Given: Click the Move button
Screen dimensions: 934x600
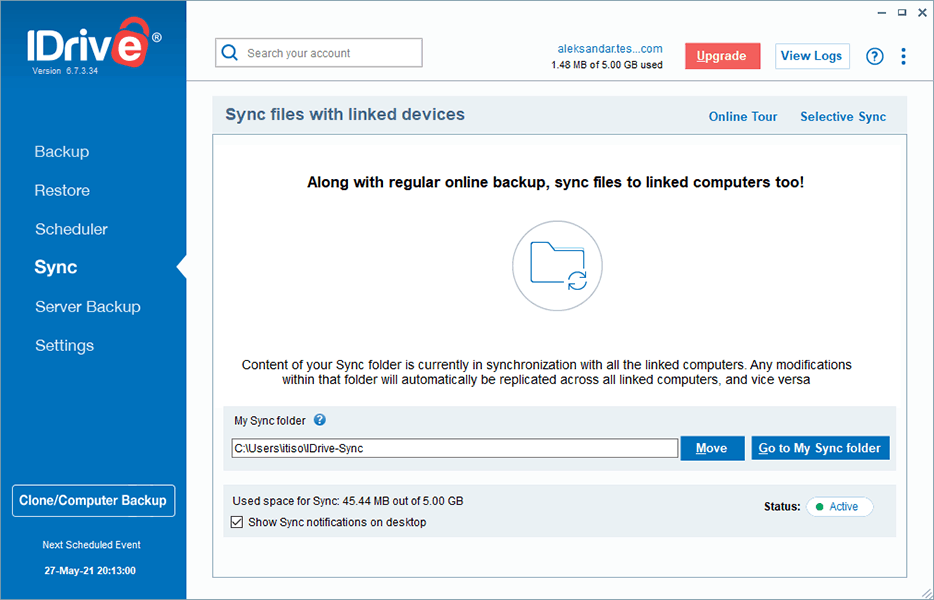Looking at the screenshot, I should (x=712, y=448).
